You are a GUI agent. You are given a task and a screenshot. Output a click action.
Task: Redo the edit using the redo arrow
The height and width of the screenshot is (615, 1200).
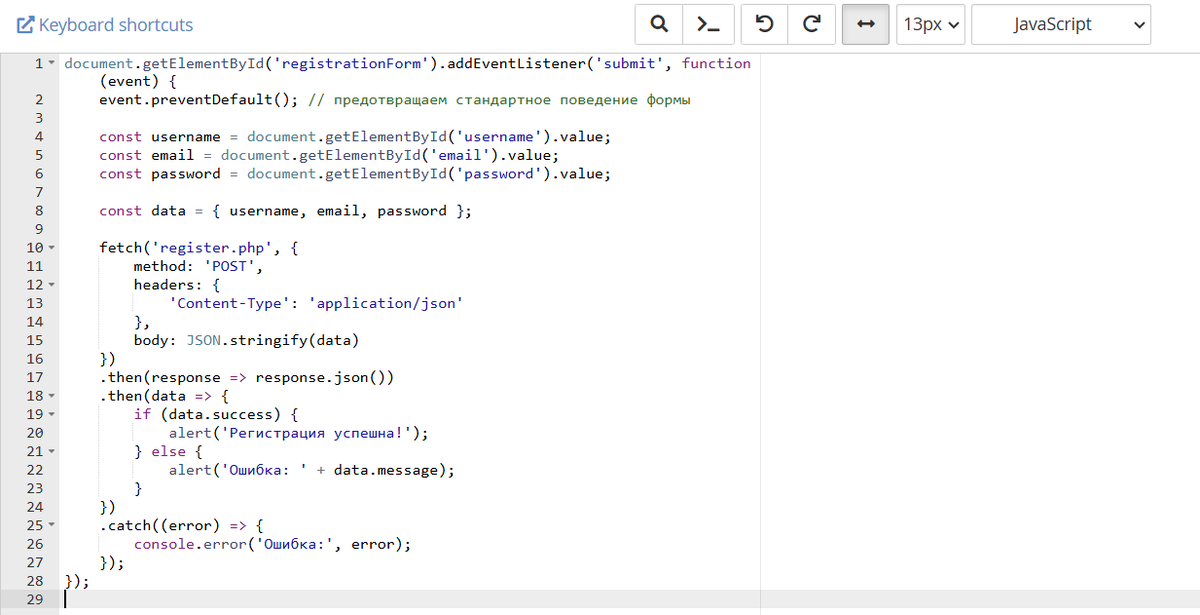click(811, 24)
